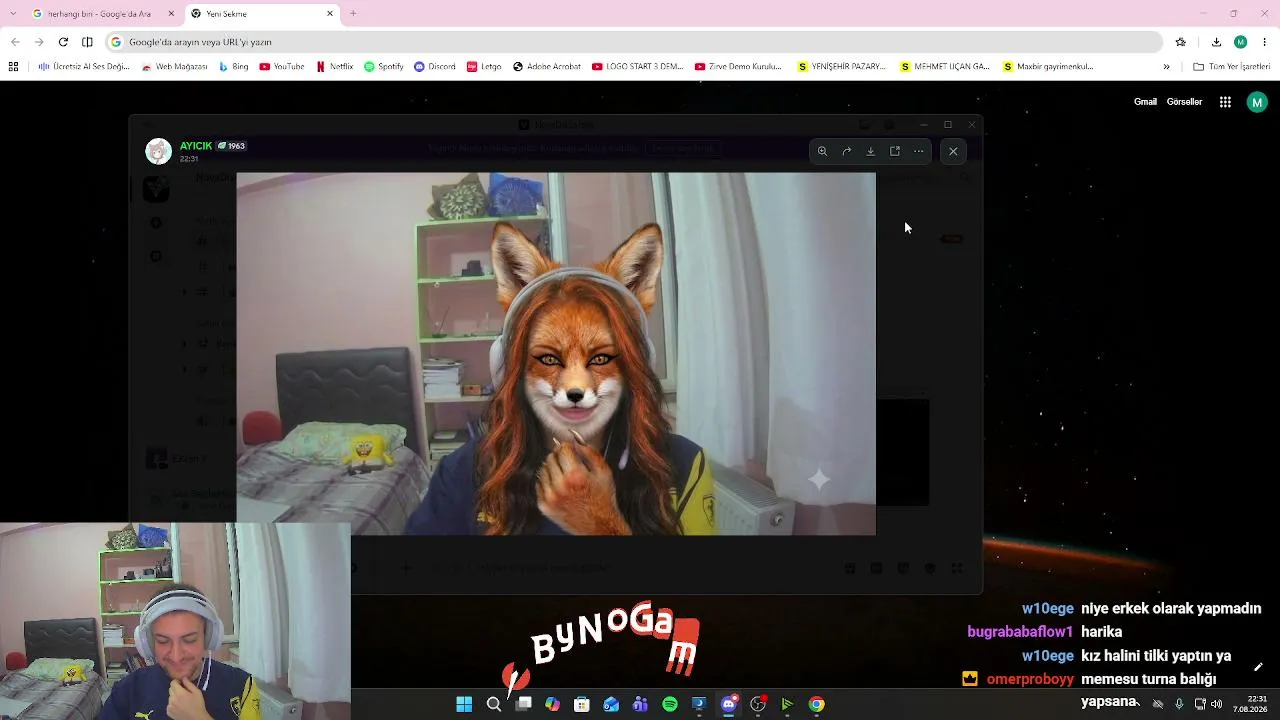Click the microphone icon in system tray
Image resolution: width=1280 pixels, height=720 pixels.
click(x=1179, y=704)
